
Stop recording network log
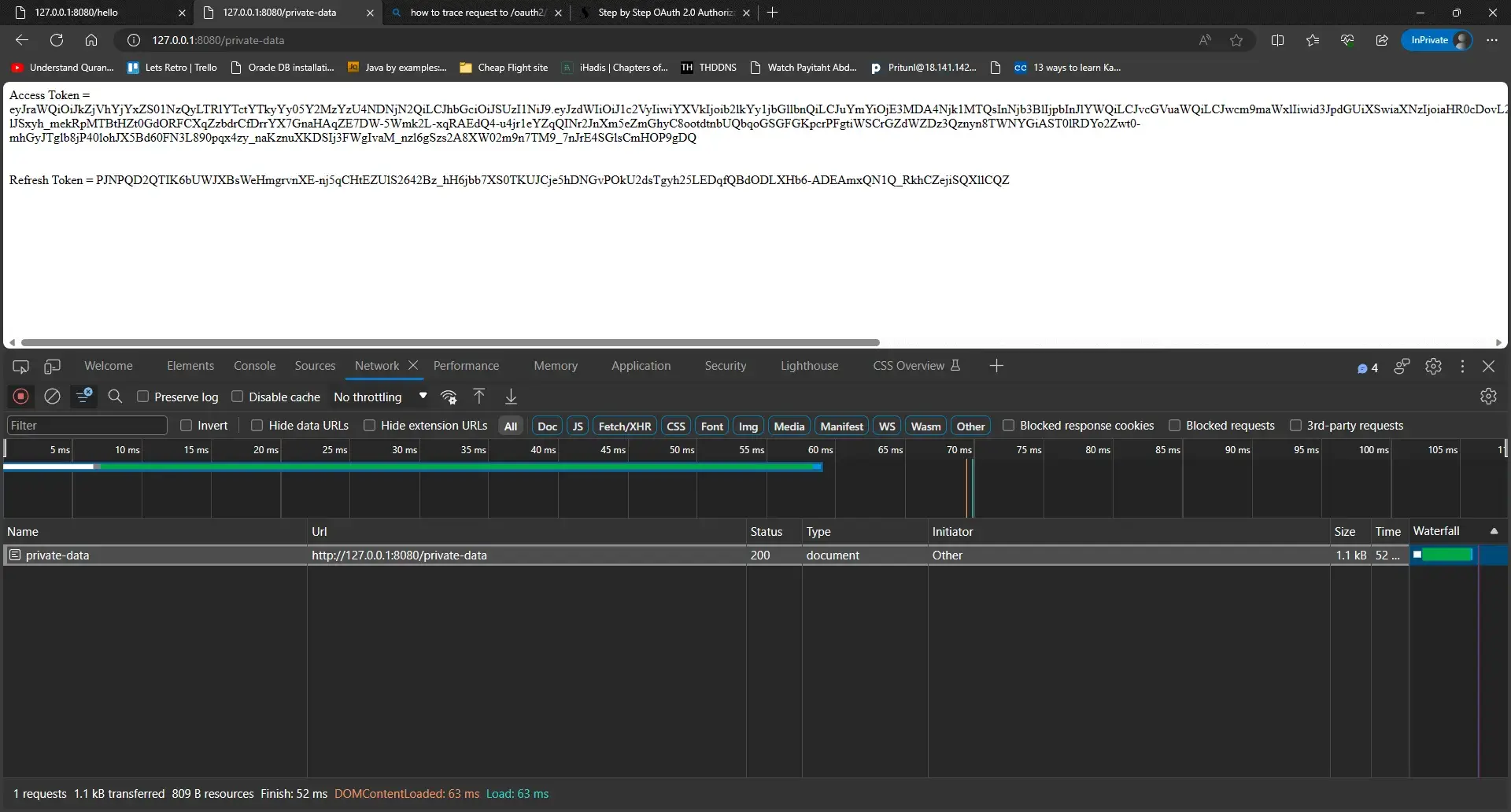[21, 397]
